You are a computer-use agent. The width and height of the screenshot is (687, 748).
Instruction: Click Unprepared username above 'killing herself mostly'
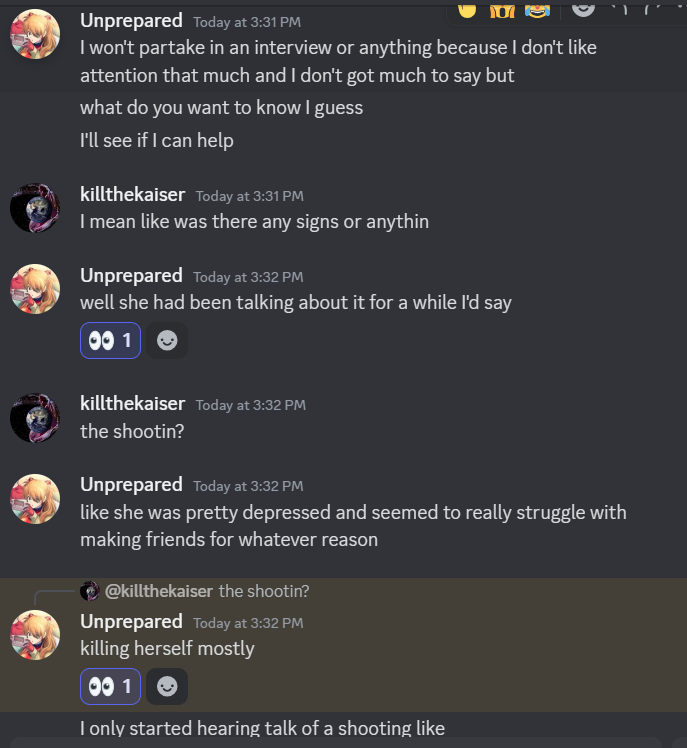pos(131,622)
